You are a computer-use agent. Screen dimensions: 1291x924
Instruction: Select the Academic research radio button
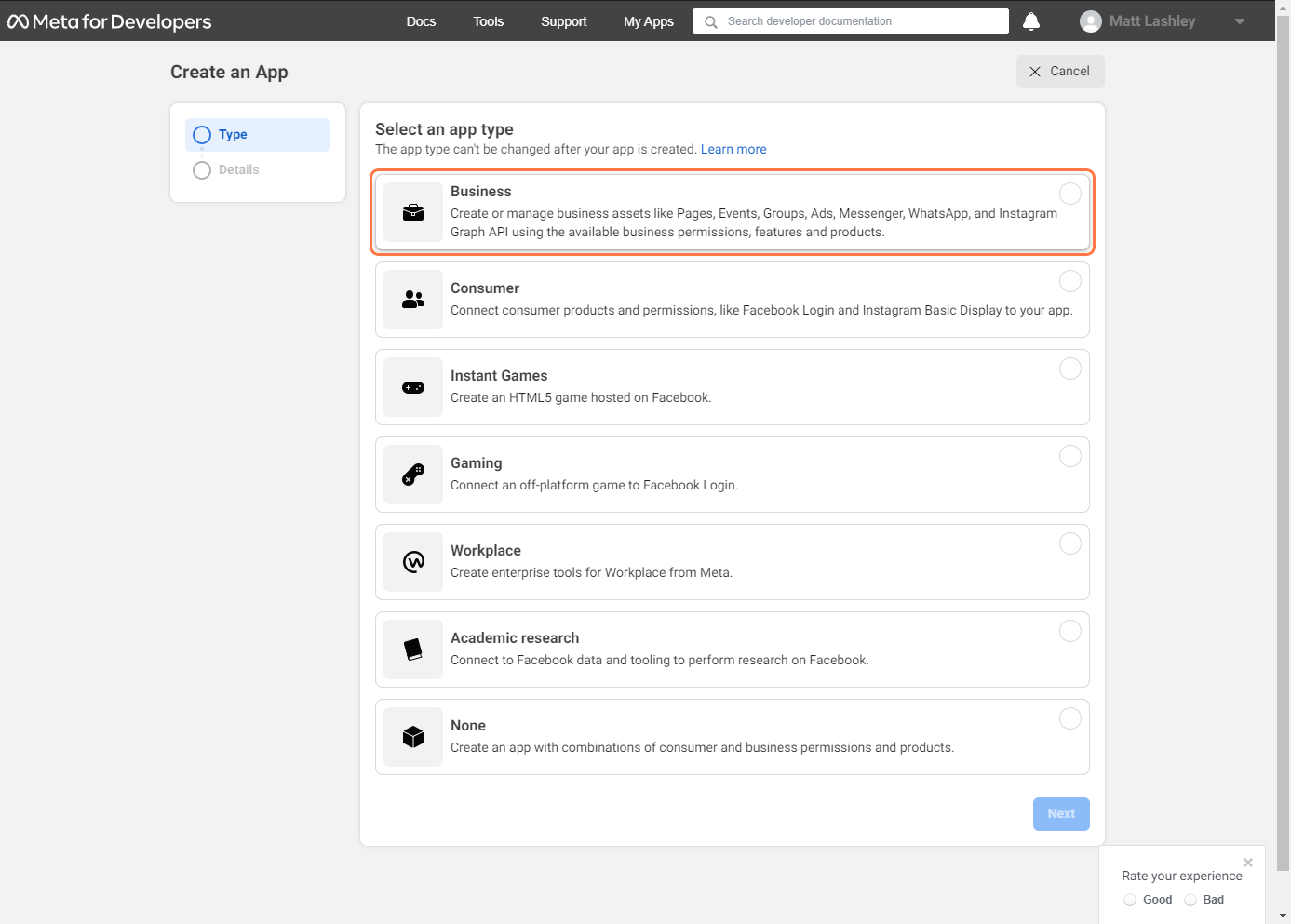(1070, 631)
